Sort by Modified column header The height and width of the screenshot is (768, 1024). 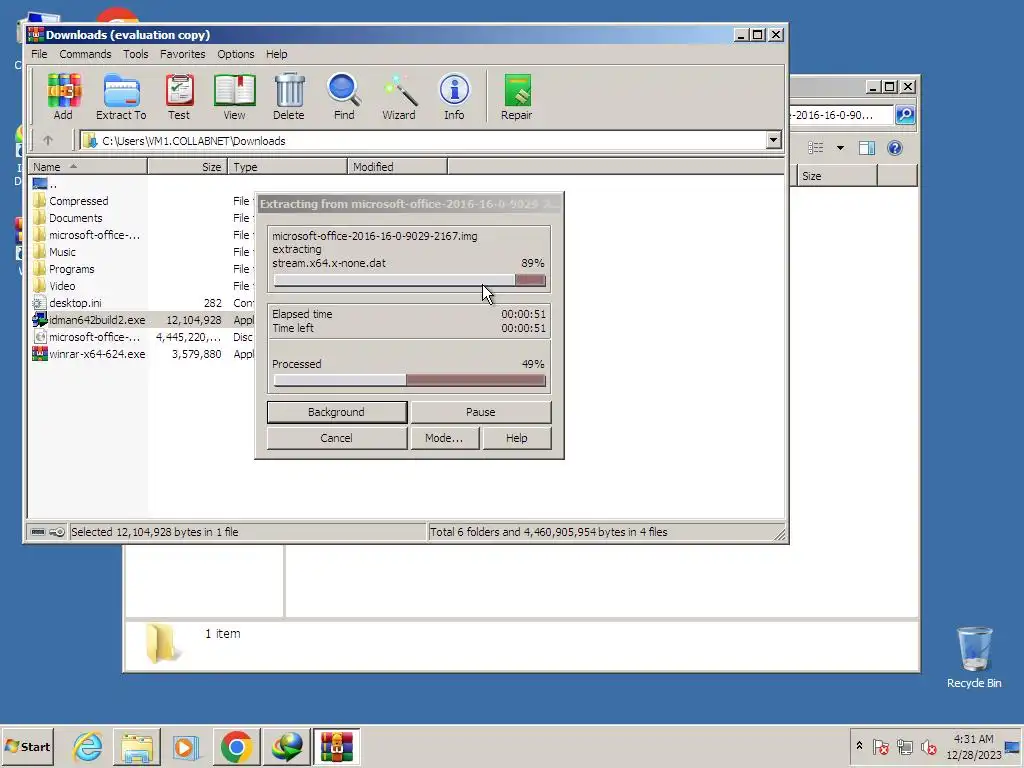[398, 167]
